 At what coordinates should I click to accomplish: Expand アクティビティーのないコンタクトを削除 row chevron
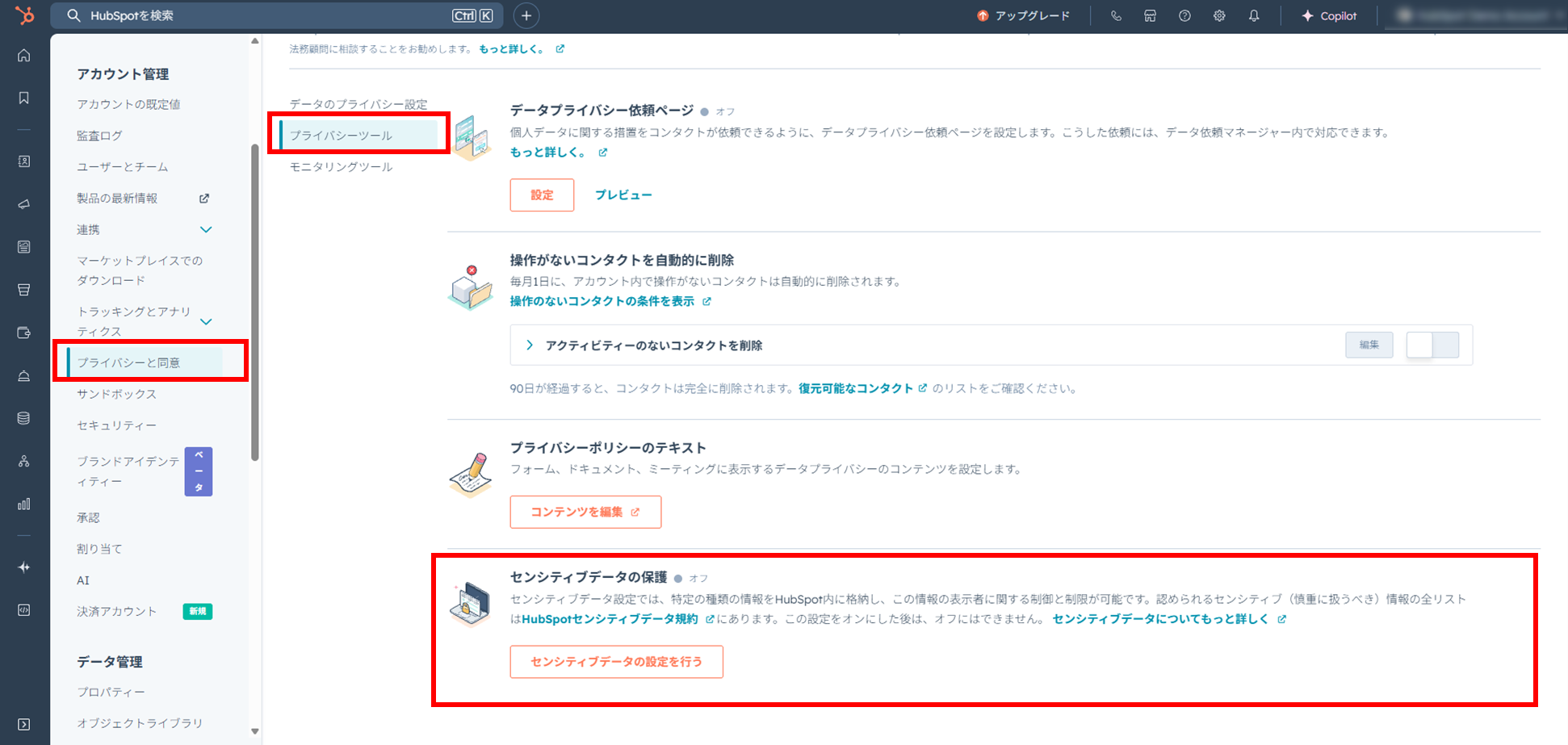click(530, 345)
